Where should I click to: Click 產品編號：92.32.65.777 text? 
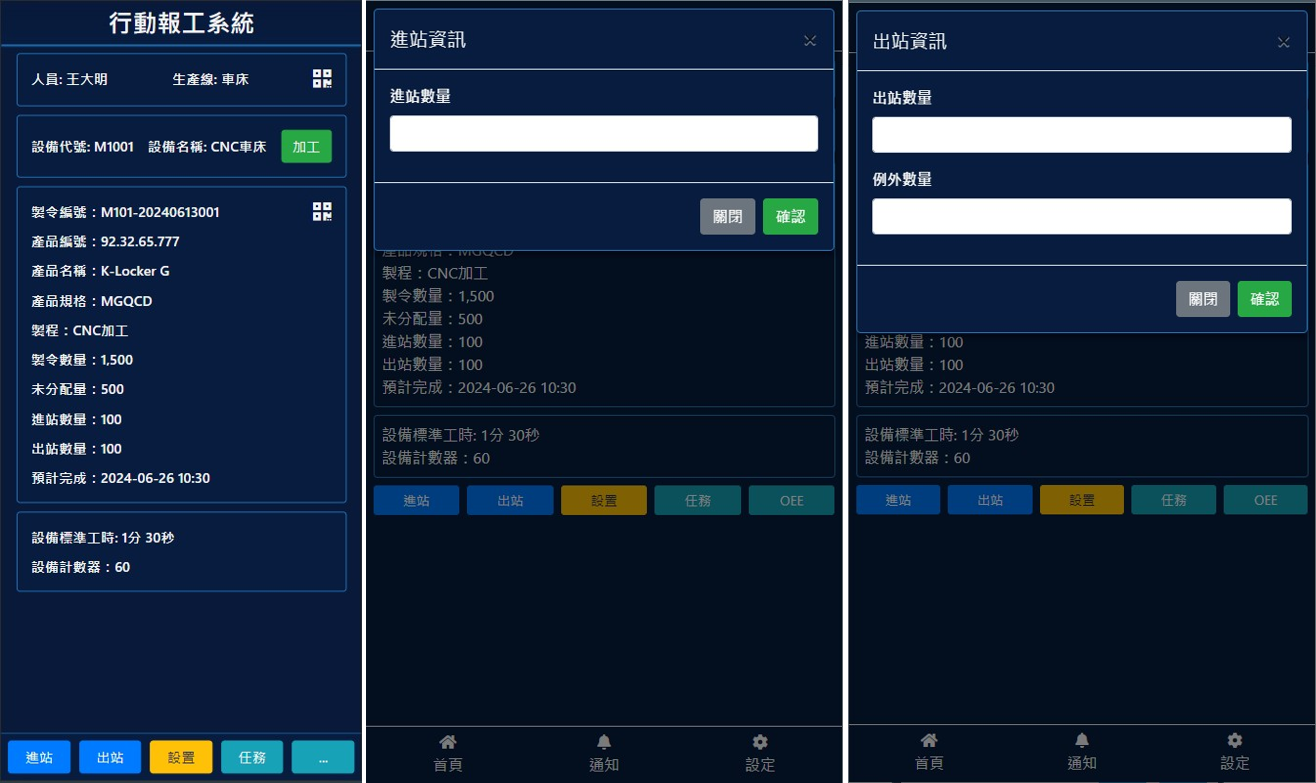tap(106, 242)
